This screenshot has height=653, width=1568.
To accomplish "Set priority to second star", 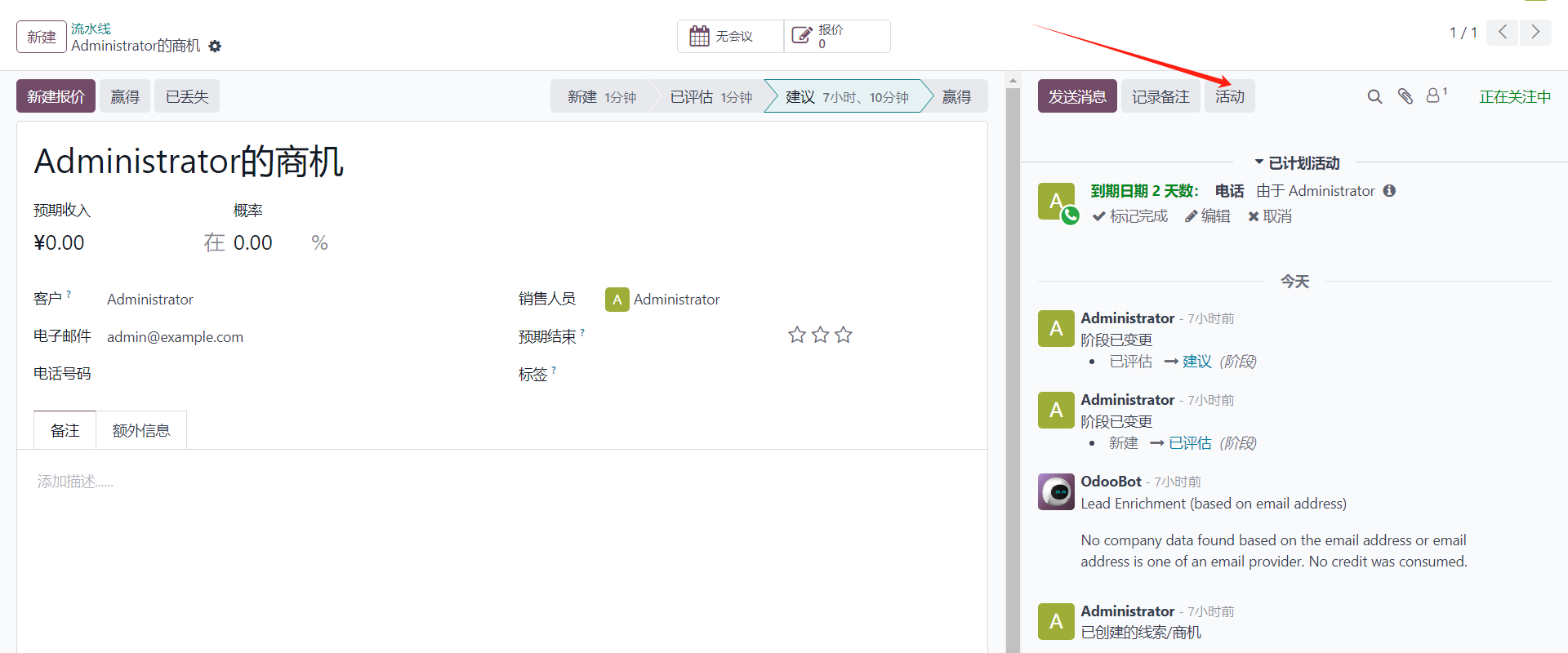I will coord(820,335).
